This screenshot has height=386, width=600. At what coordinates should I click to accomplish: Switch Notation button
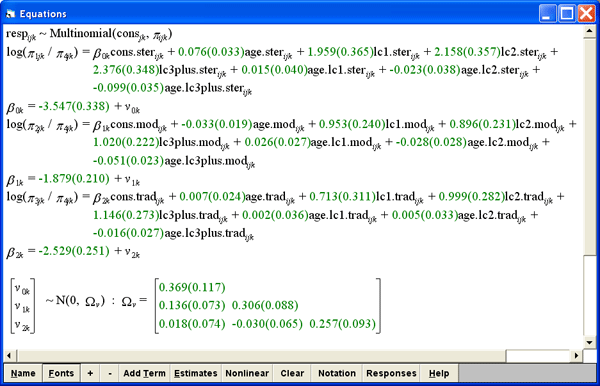(337, 373)
